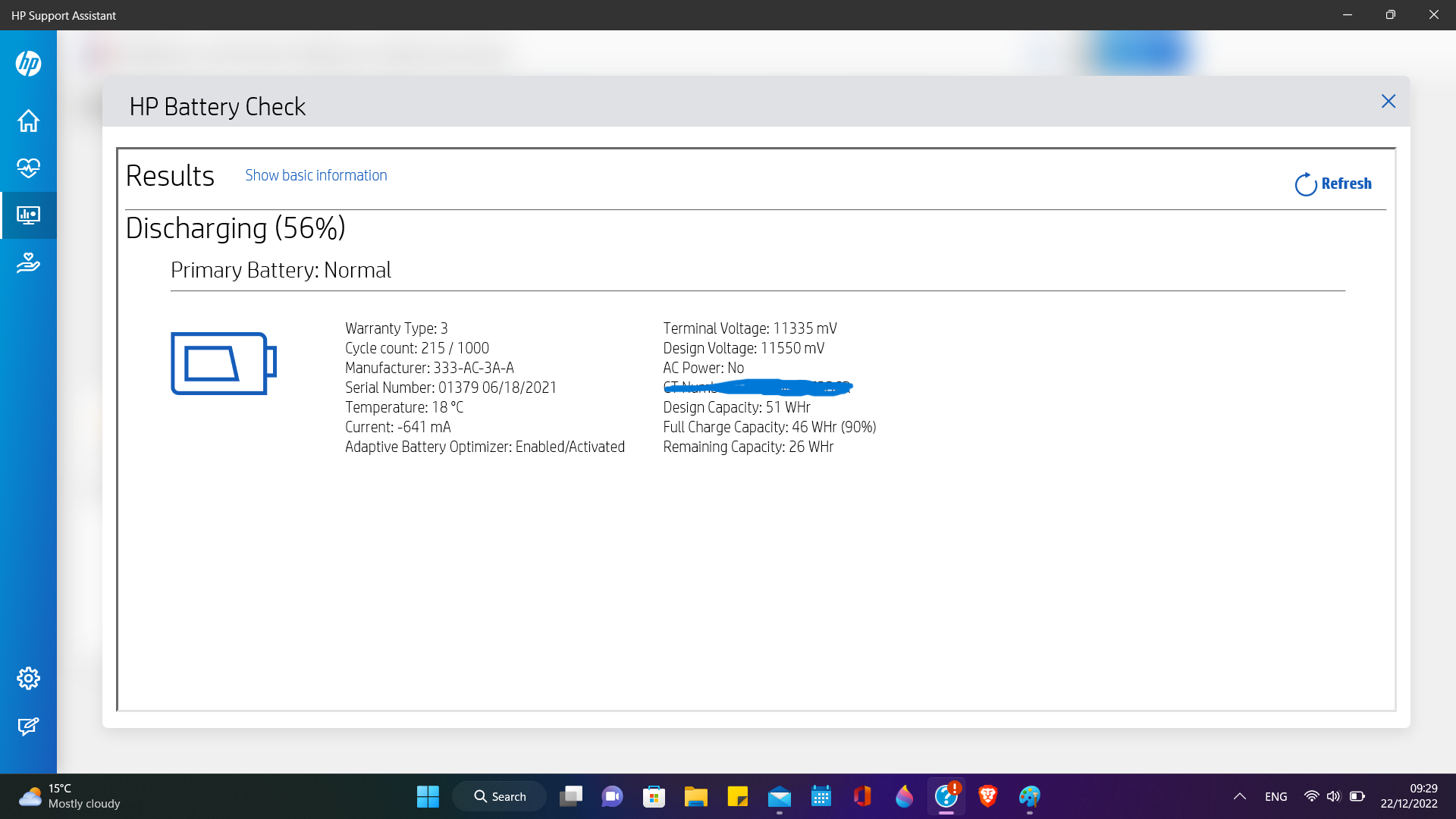Open the weather widget 15°C

point(70,796)
